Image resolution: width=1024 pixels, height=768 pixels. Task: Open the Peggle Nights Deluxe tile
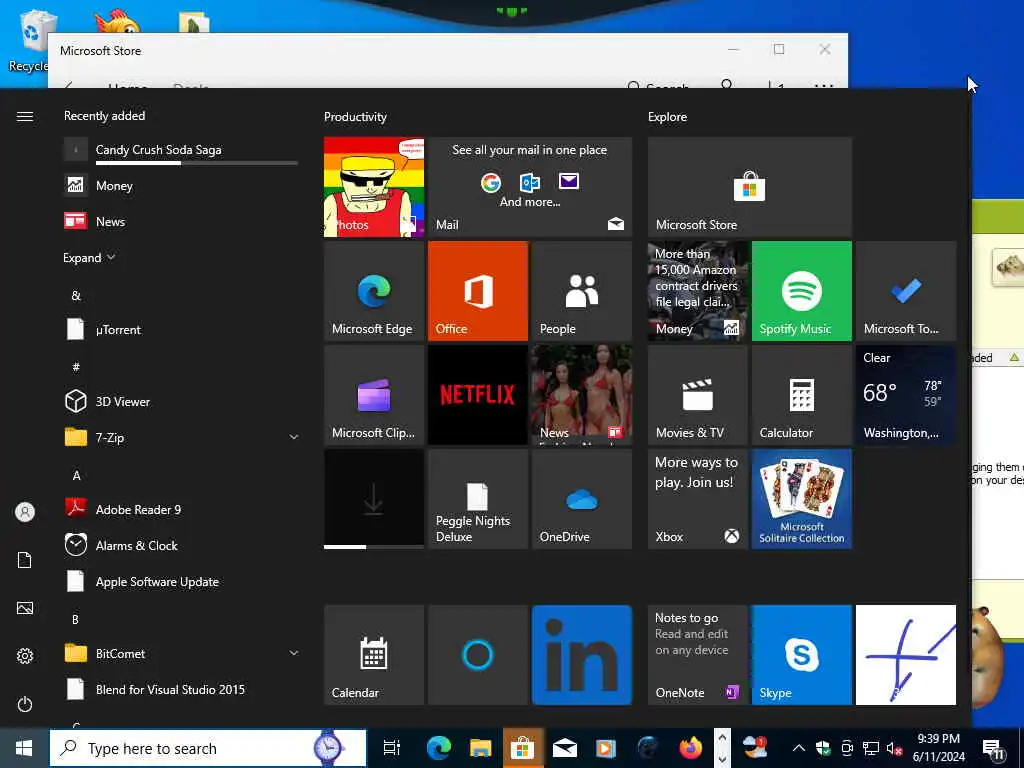(477, 498)
